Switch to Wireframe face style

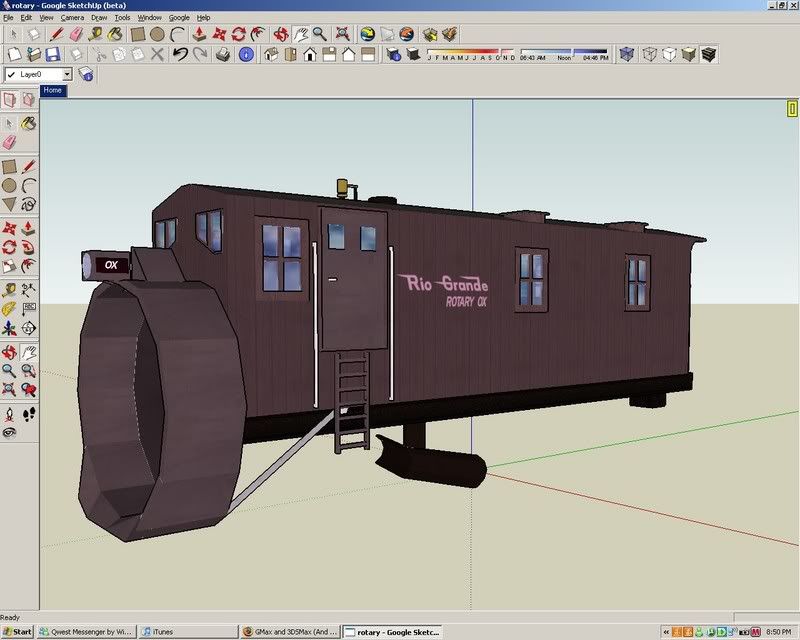click(649, 54)
